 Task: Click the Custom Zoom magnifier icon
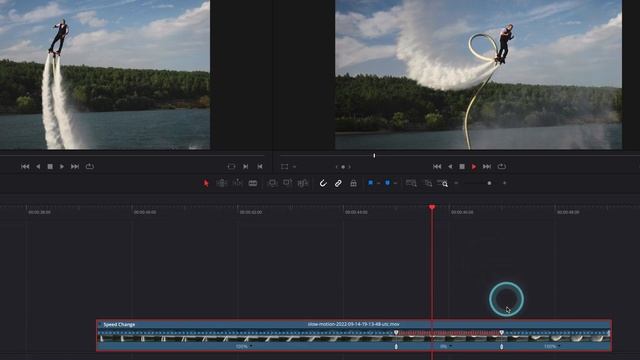(442, 183)
